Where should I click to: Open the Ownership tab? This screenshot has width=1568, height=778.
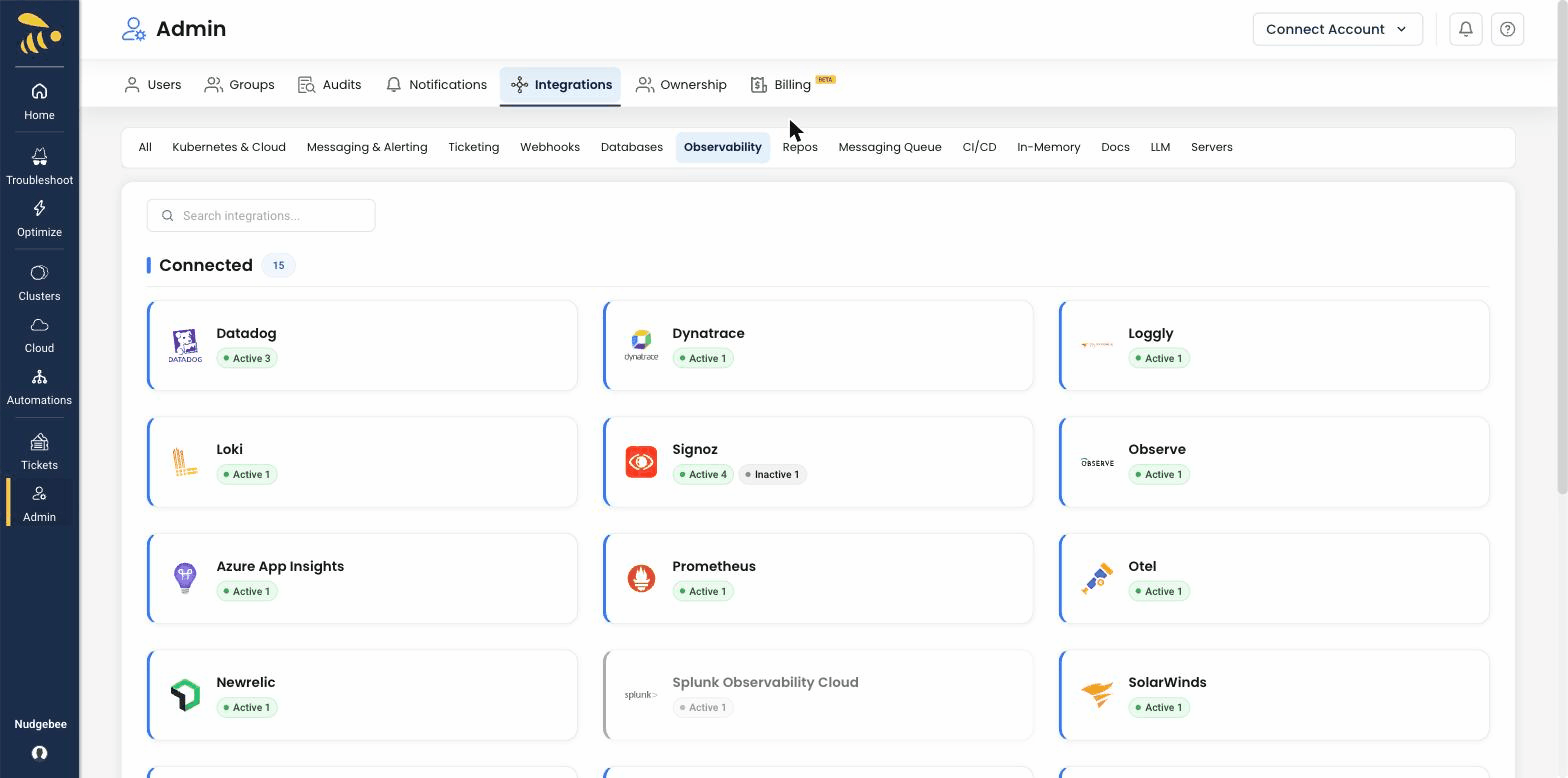(681, 85)
